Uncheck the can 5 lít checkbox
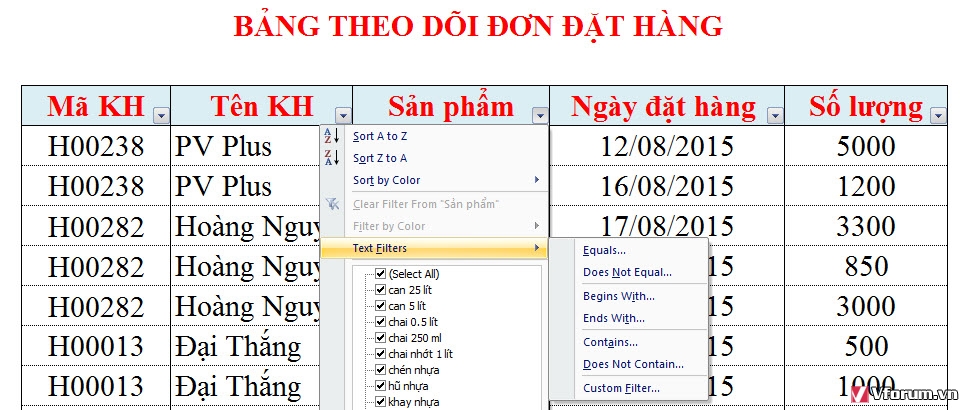Screen dimensions: 968x410 point(380,306)
